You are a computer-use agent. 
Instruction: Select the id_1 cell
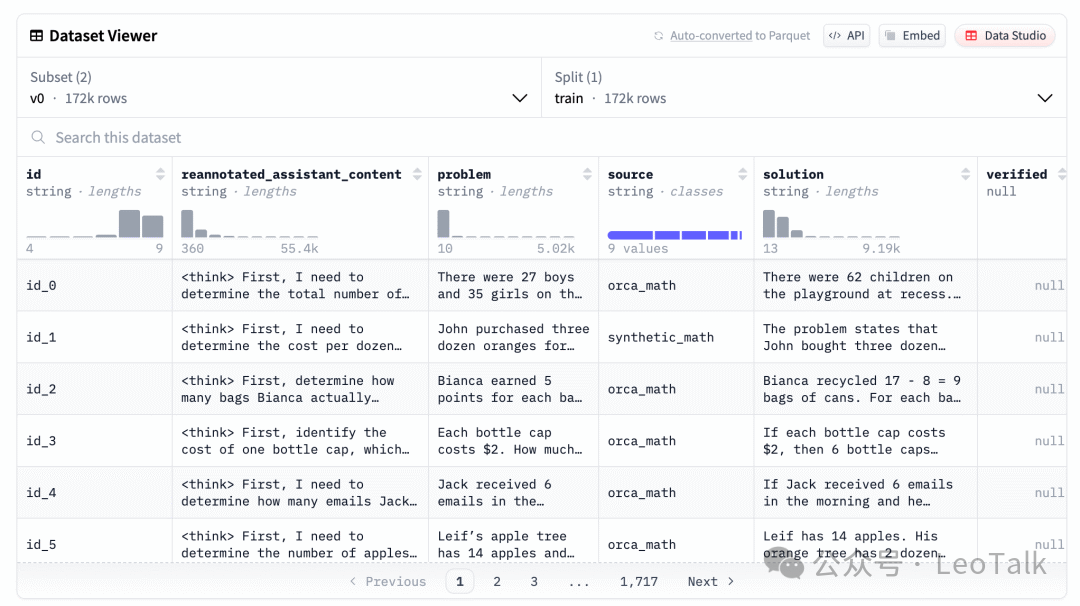[94, 337]
